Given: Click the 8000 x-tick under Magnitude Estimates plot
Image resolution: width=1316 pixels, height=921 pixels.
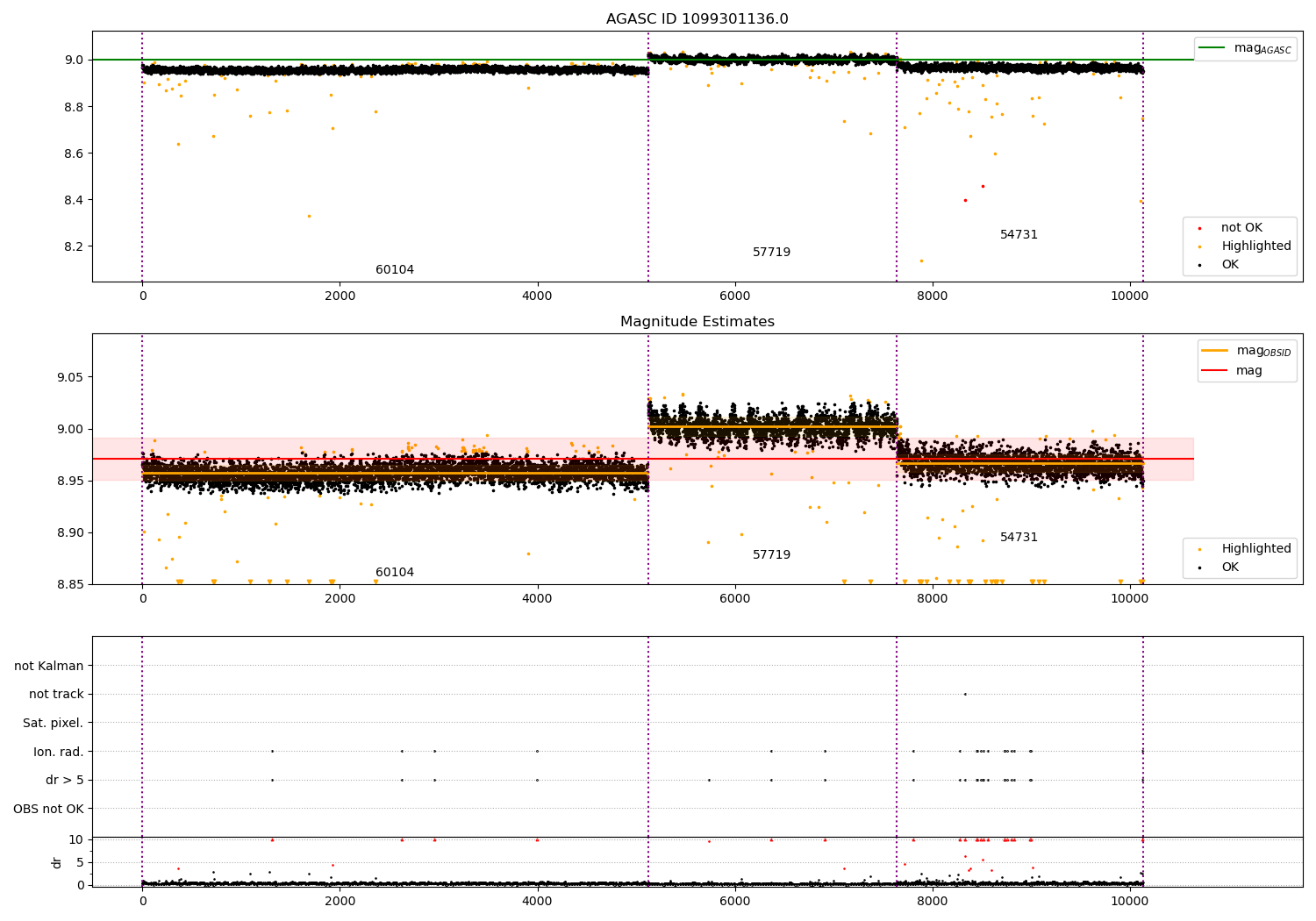Looking at the screenshot, I should point(932,599).
